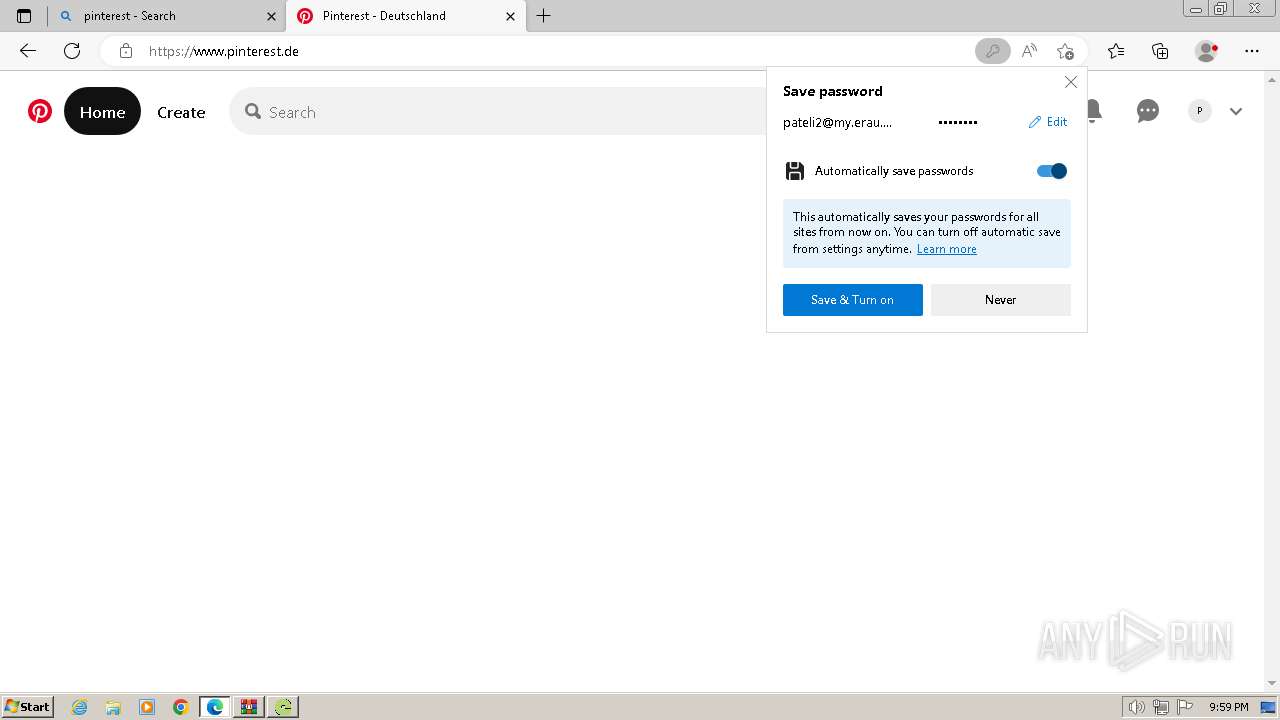Open the Home tab on Pinterest
Screen dimensions: 1280x720
point(102,112)
